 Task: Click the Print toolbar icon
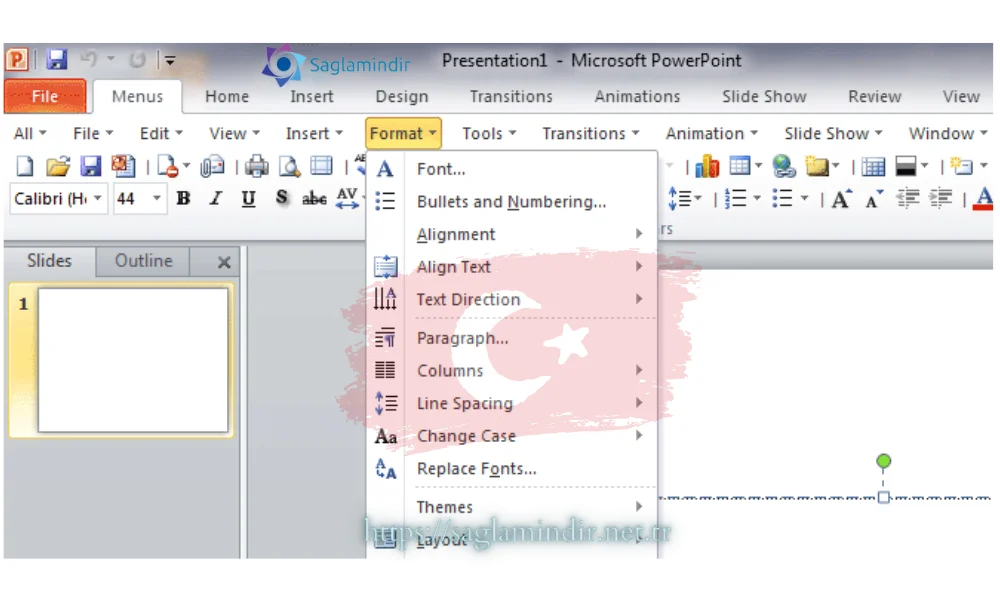tap(256, 167)
